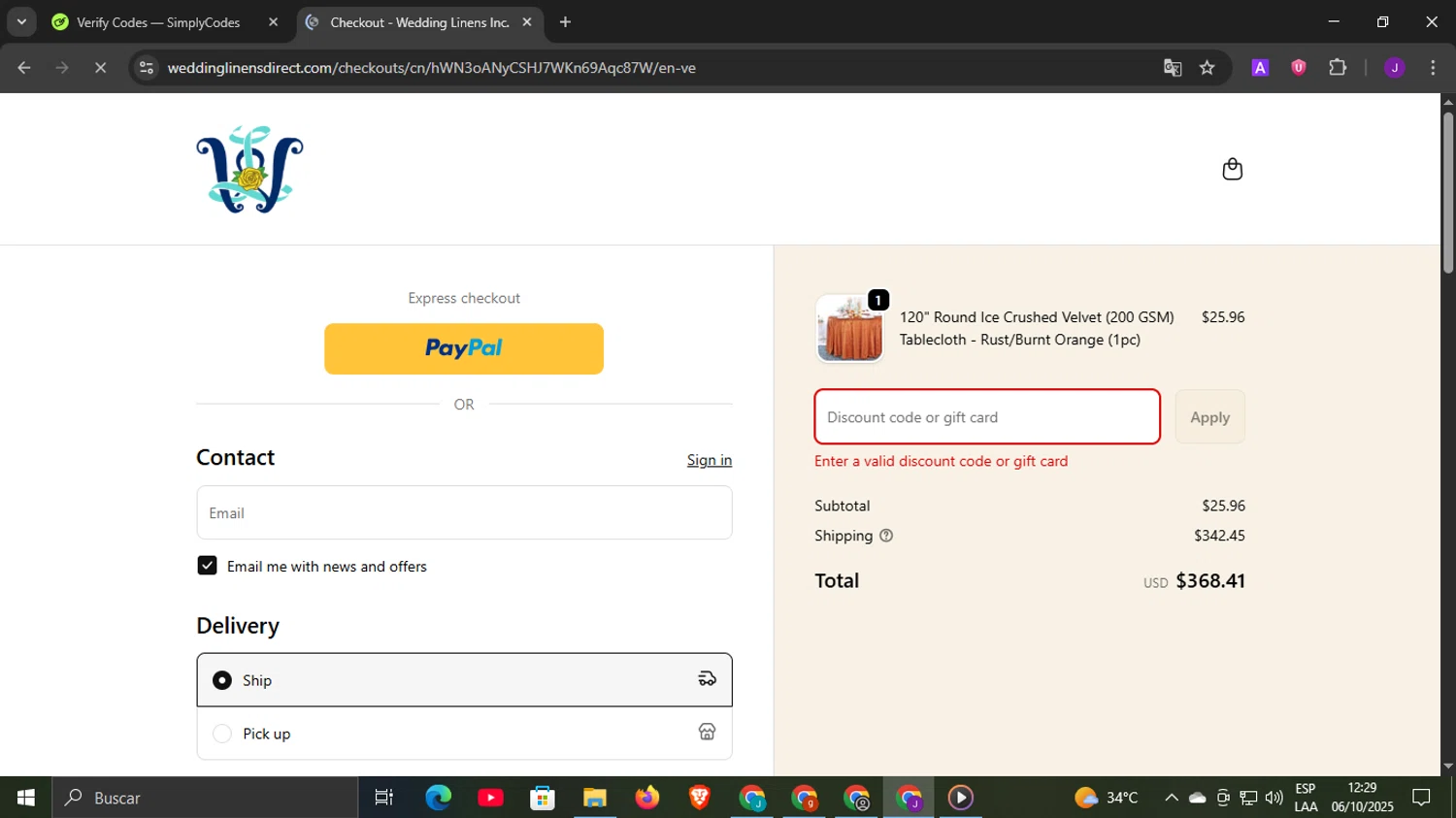Click the browser forward arrow
Viewport: 1456px width, 818px height.
(62, 68)
